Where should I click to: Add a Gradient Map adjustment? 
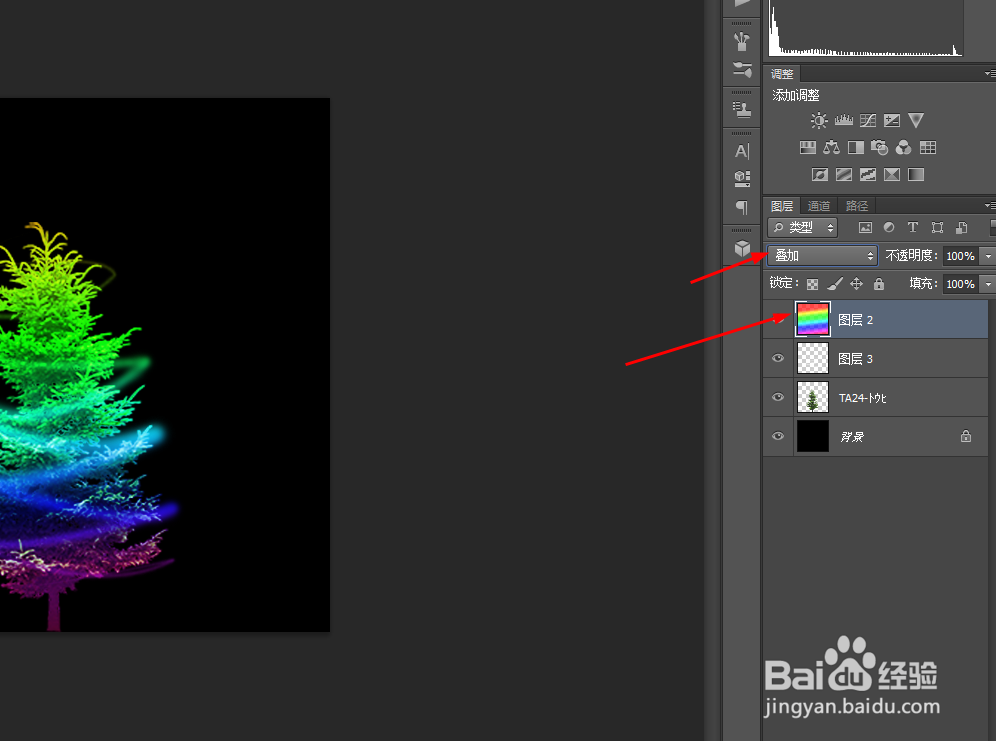pyautogui.click(x=916, y=175)
